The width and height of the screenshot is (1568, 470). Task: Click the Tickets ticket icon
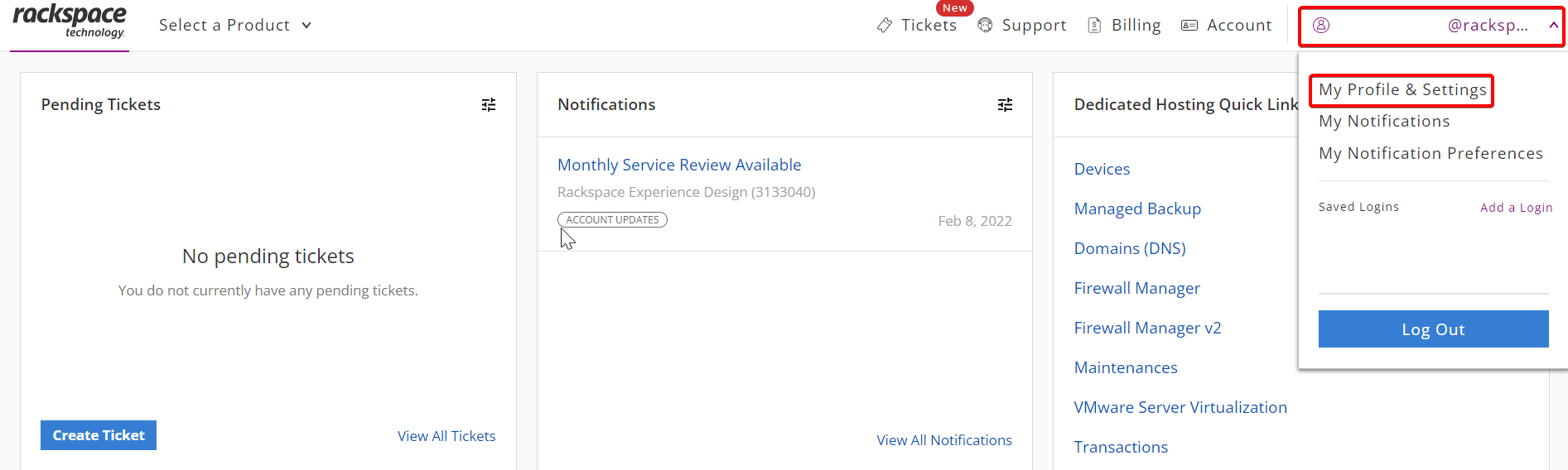click(x=885, y=26)
